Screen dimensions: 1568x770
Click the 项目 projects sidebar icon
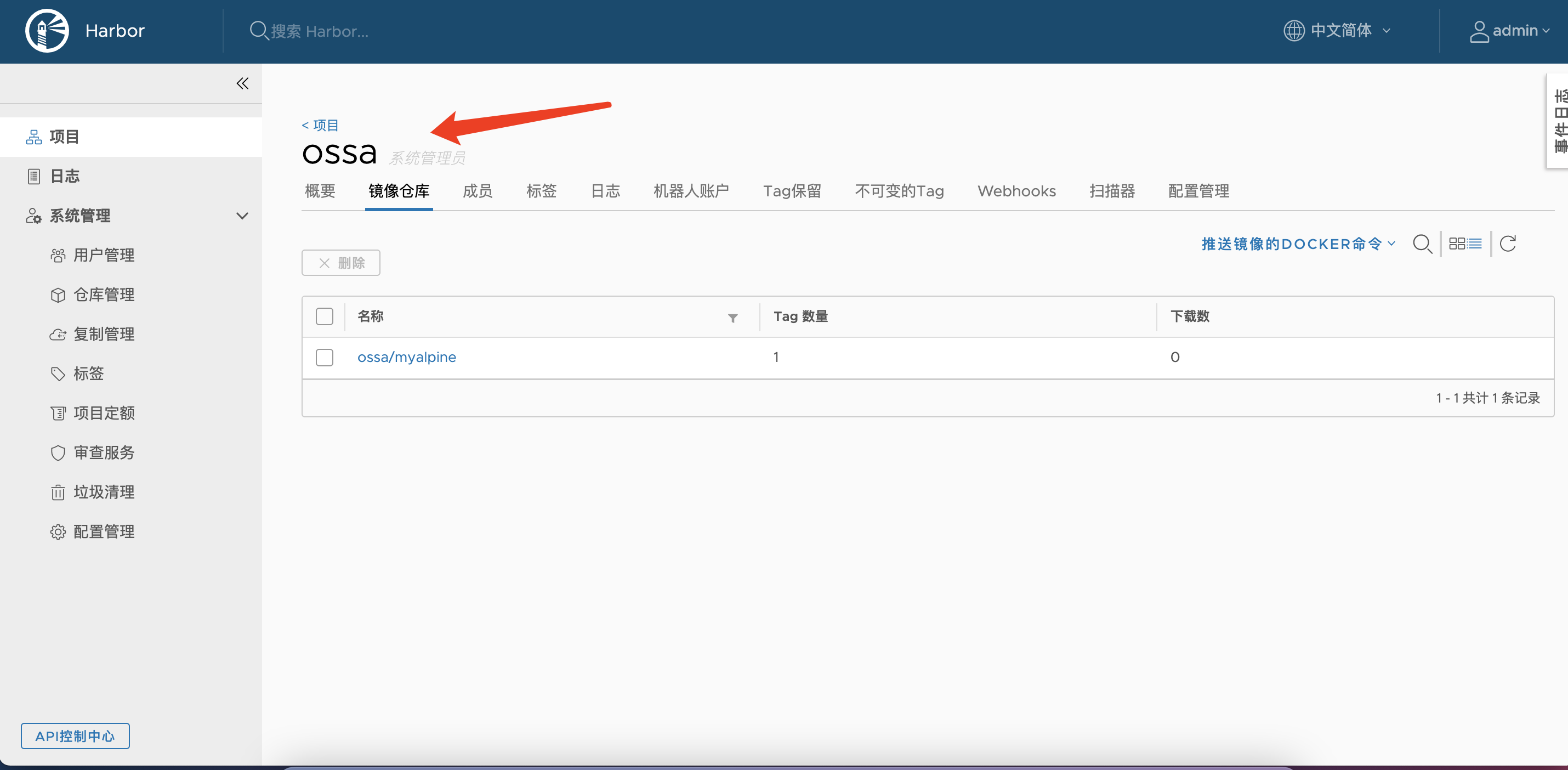click(x=33, y=137)
